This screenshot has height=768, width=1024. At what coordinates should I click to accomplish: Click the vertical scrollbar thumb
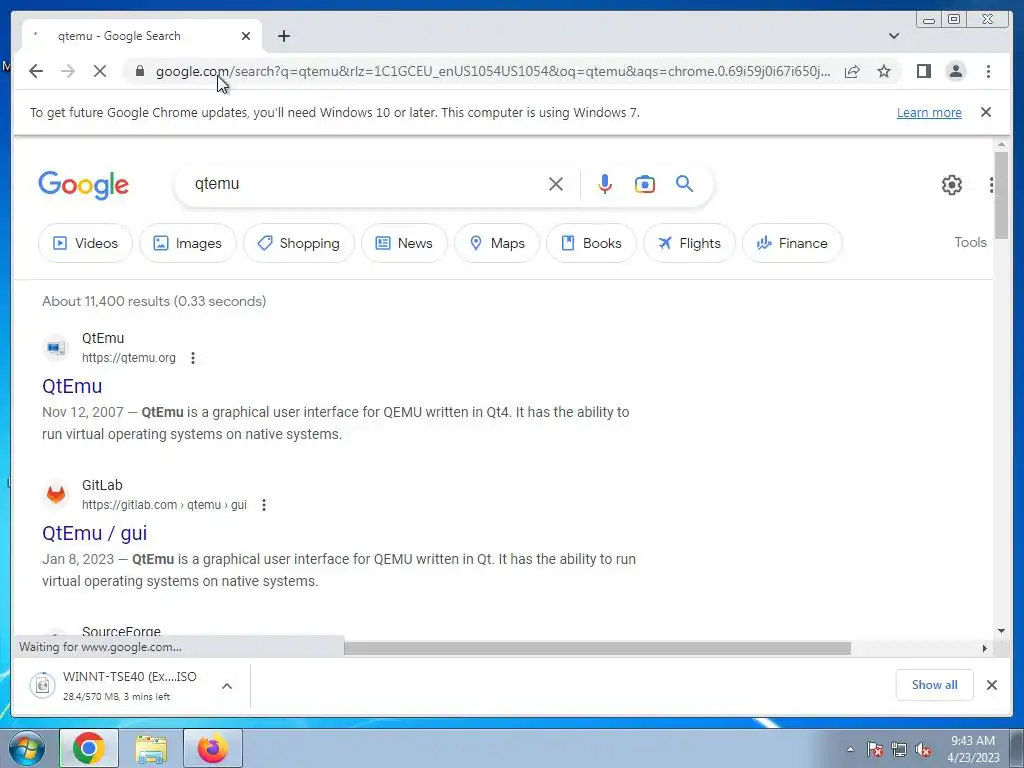1001,195
